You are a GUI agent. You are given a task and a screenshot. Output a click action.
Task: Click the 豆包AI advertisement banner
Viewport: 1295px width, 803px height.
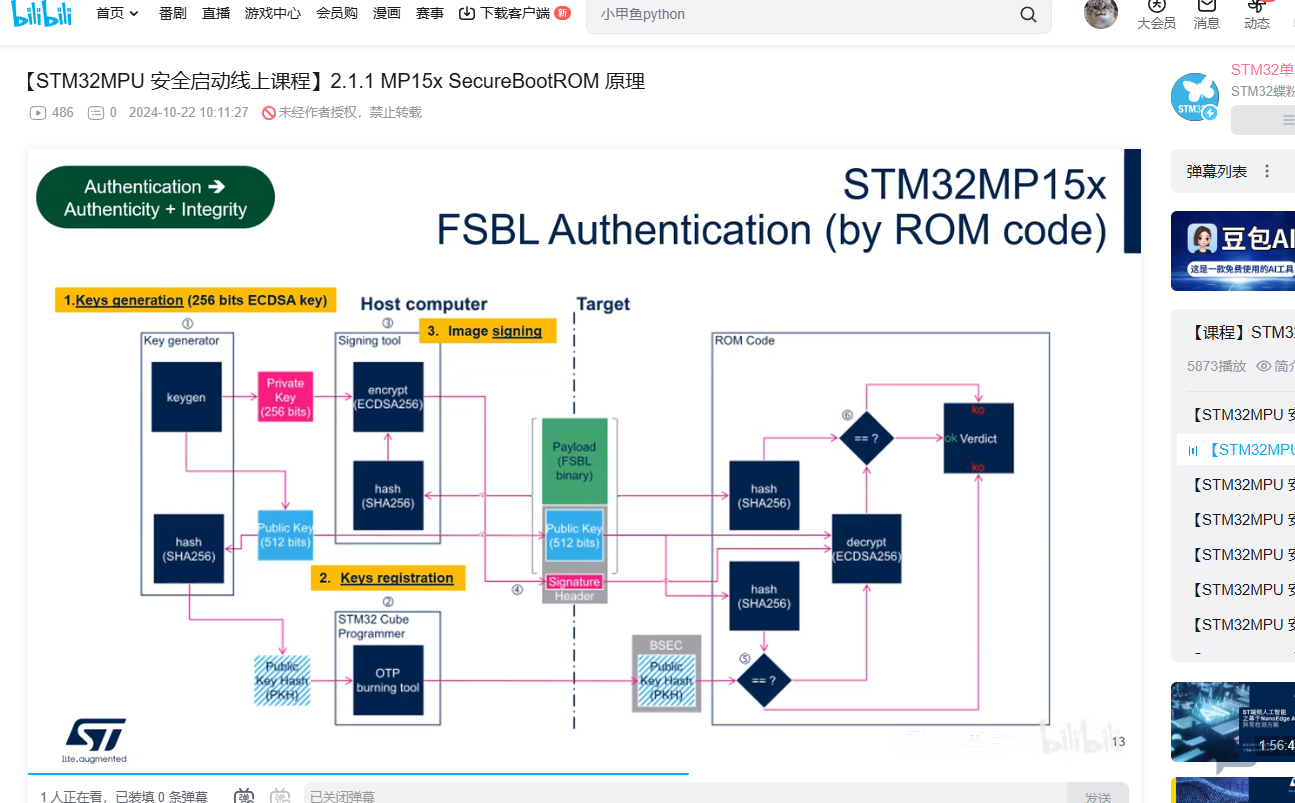click(1233, 251)
